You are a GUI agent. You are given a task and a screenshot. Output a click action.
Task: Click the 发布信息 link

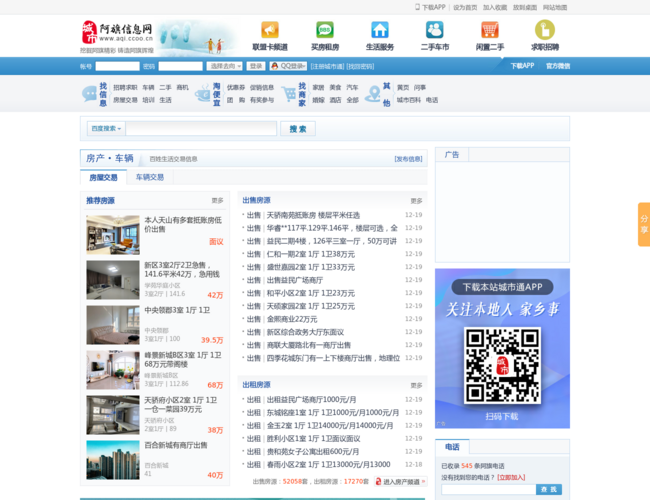(x=408, y=159)
